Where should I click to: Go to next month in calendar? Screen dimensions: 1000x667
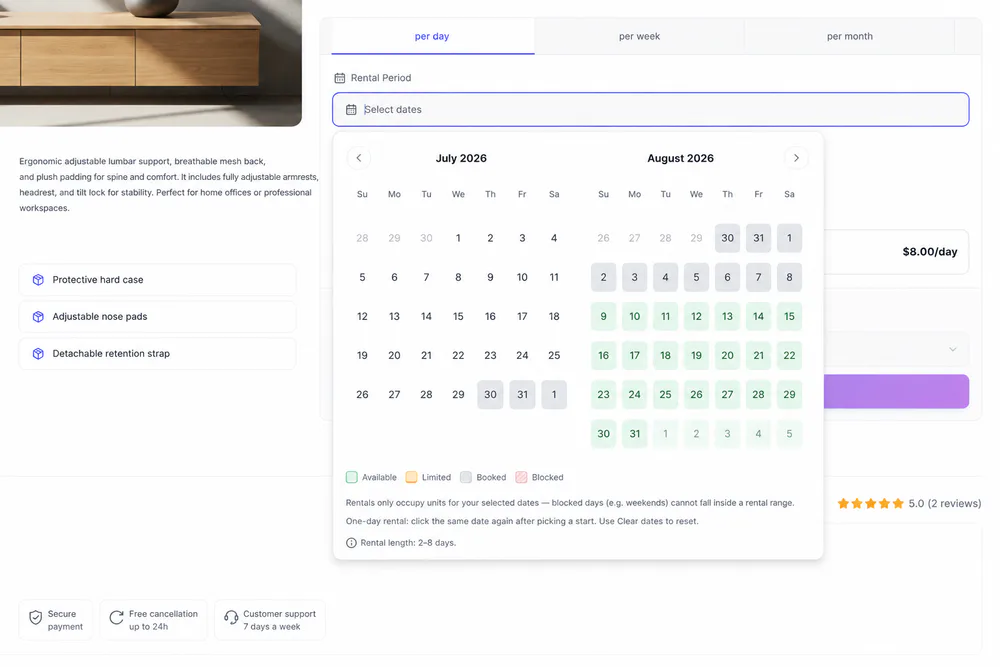click(x=796, y=158)
